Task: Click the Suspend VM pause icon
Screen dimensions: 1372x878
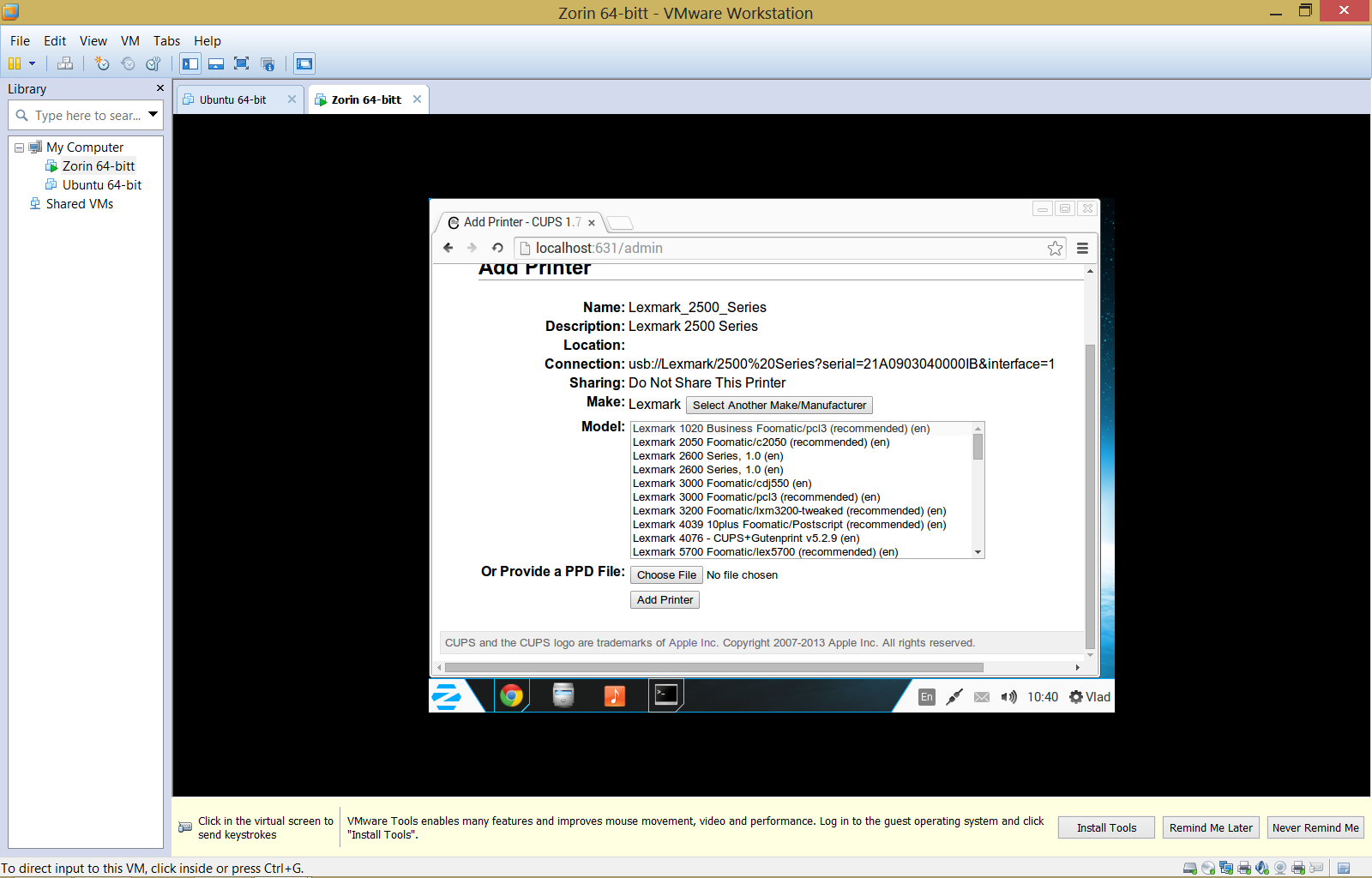Action: [14, 63]
